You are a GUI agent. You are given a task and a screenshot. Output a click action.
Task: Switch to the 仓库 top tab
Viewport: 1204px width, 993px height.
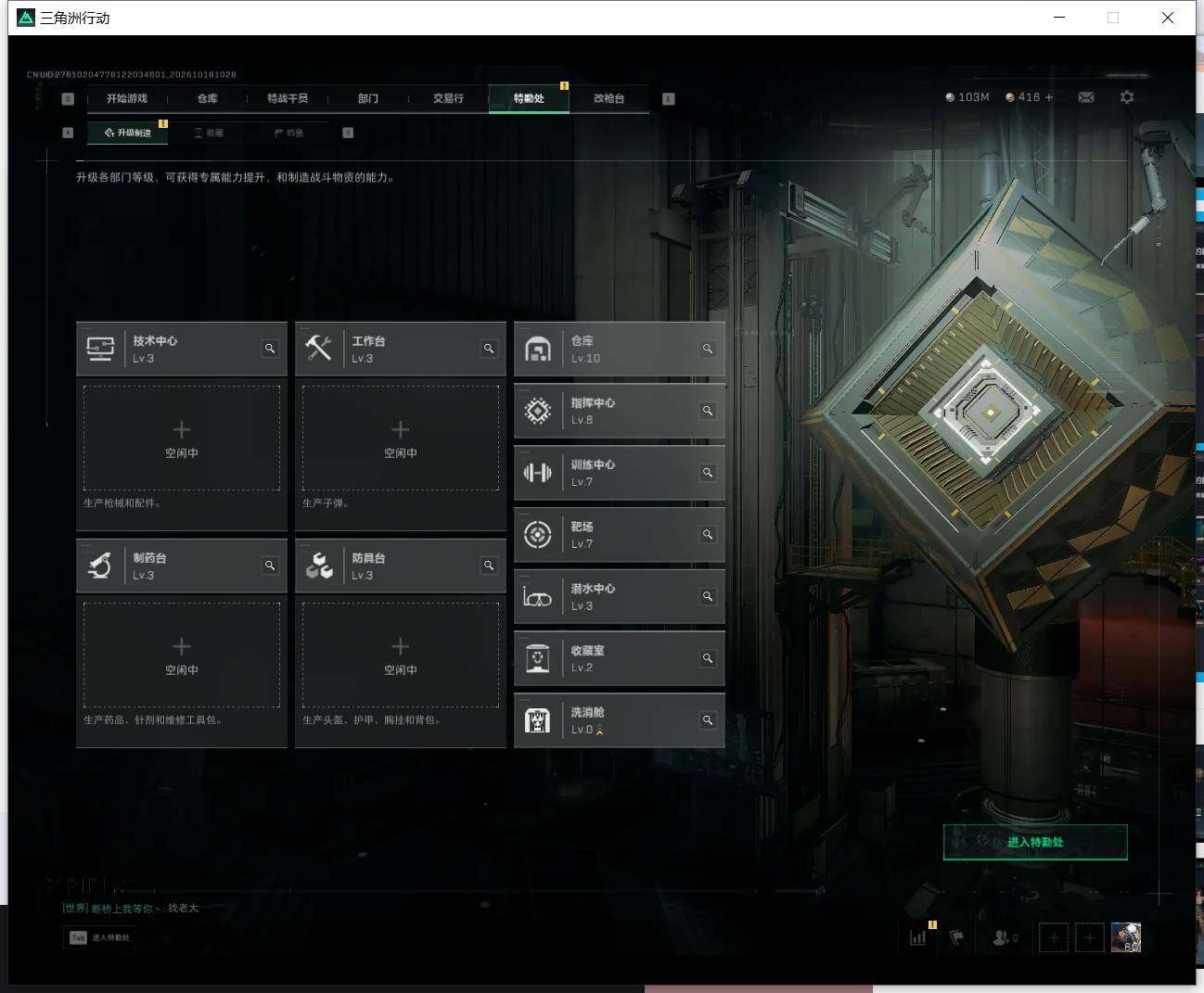[208, 98]
